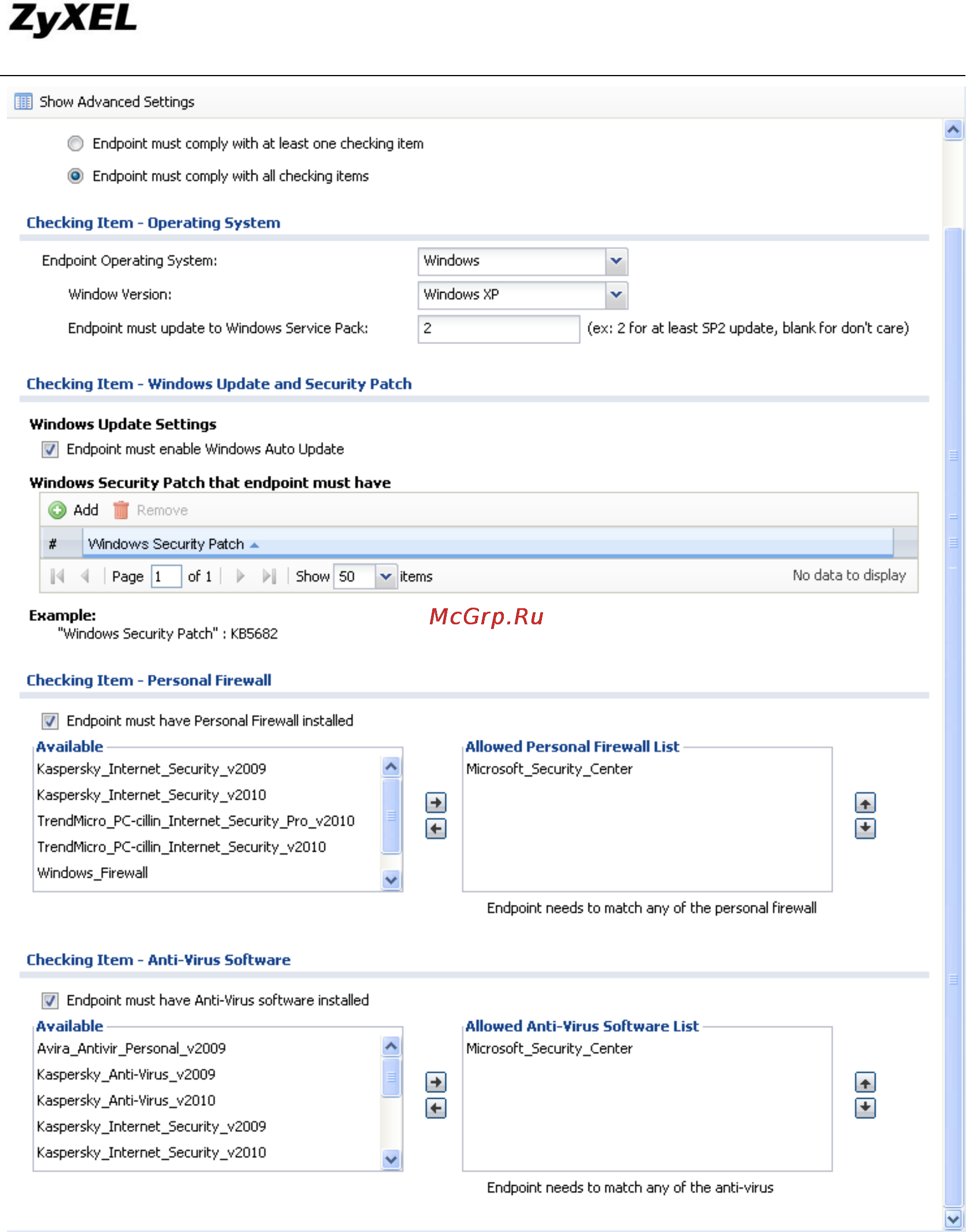Select Avira_Antivir_Personal_v2009 entry
966x1232 pixels.
pyautogui.click(x=132, y=1048)
